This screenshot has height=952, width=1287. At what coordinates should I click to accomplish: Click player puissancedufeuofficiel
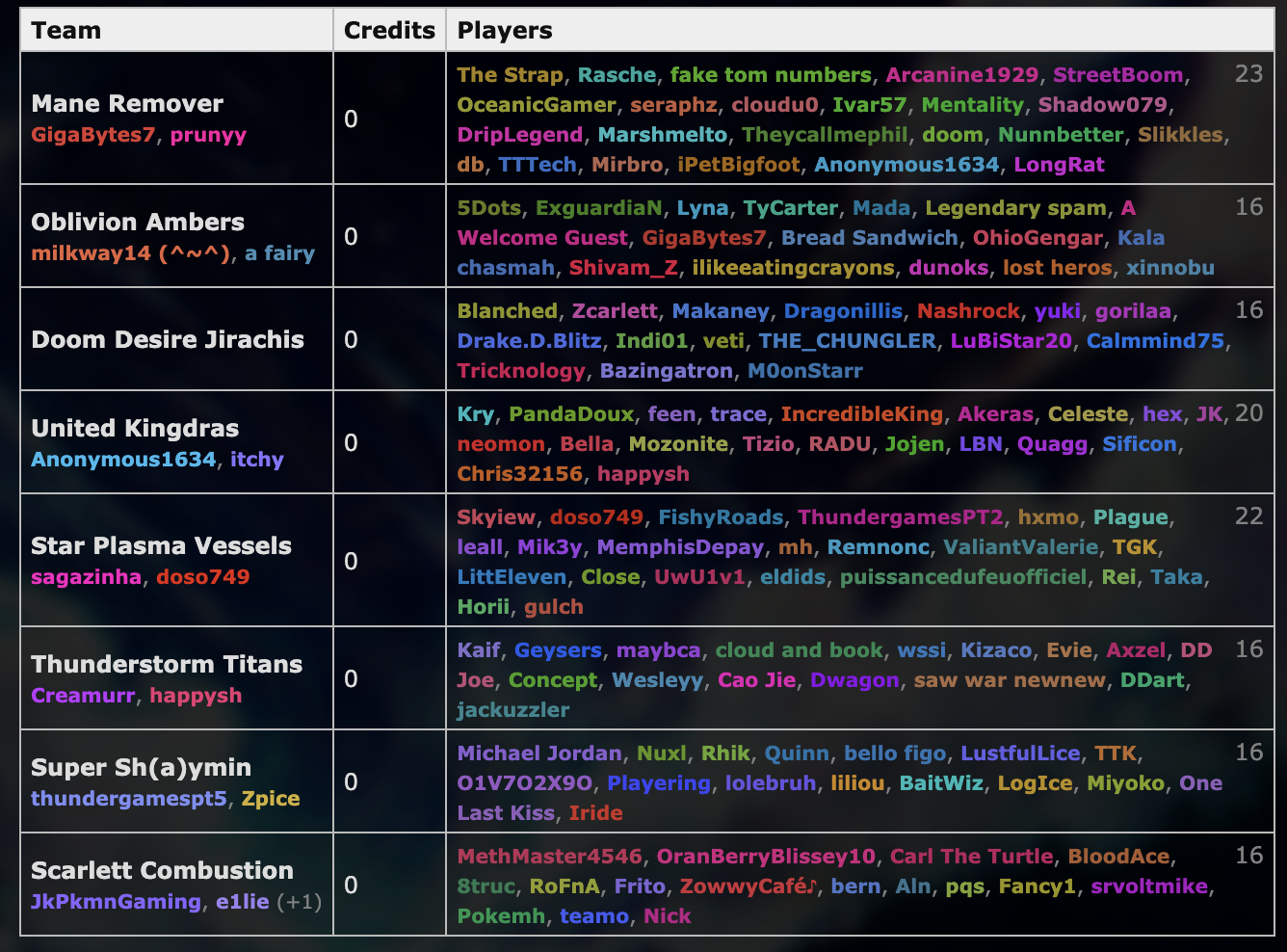[x=963, y=577]
